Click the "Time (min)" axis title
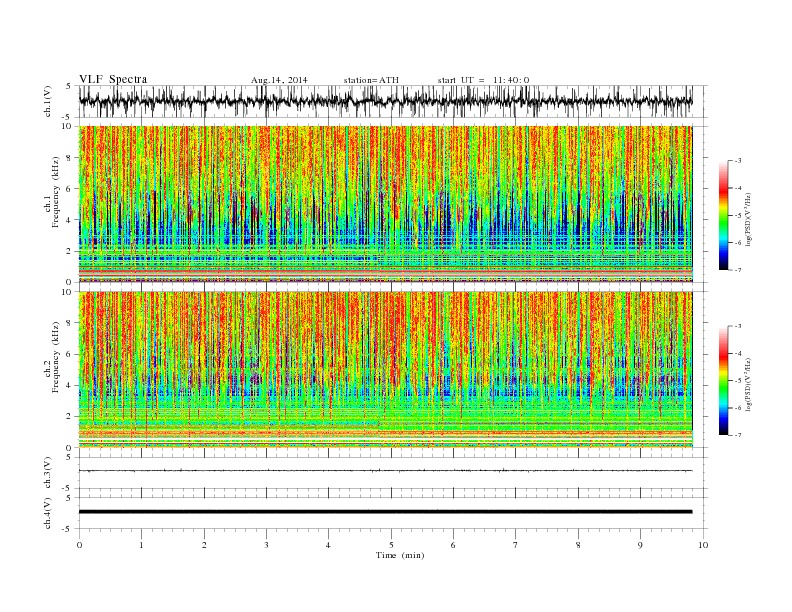792x612 pixels. (400, 555)
